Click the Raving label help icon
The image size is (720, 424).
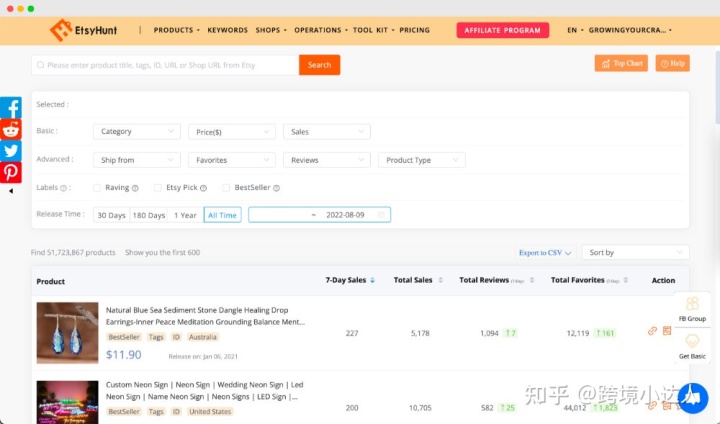(135, 188)
